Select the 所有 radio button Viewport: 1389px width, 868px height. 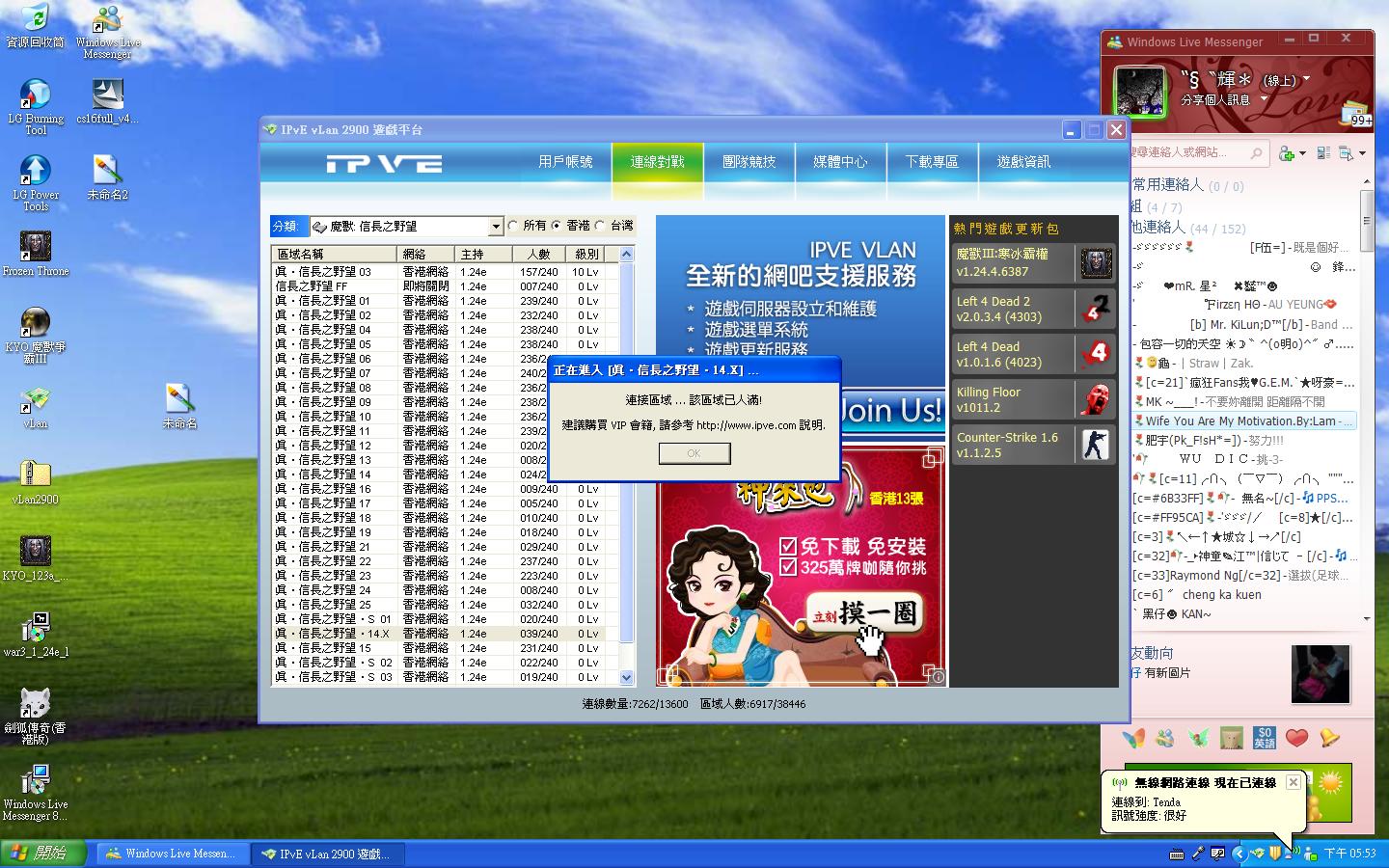pyautogui.click(x=513, y=226)
